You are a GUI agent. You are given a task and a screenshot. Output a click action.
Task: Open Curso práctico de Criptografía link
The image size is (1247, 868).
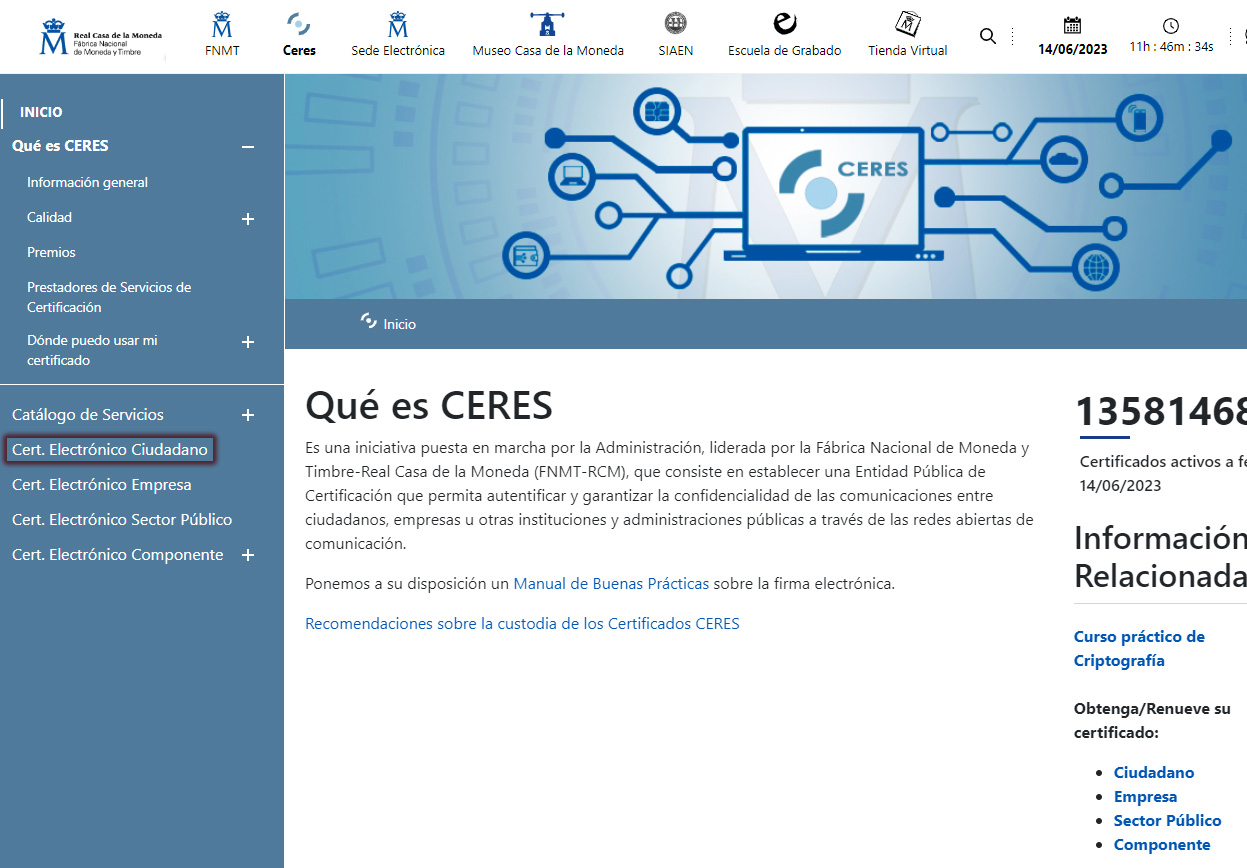(1139, 649)
